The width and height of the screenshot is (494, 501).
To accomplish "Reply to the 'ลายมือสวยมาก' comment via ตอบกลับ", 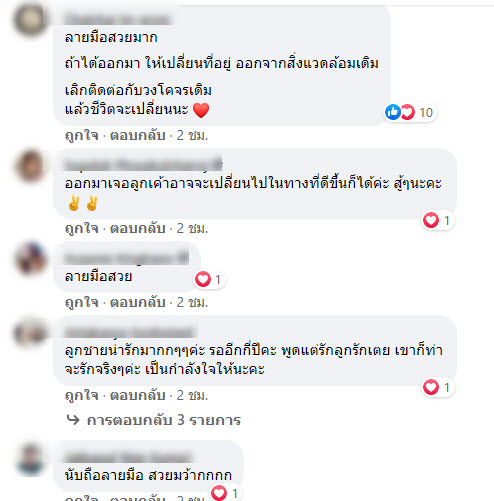I will (x=138, y=135).
